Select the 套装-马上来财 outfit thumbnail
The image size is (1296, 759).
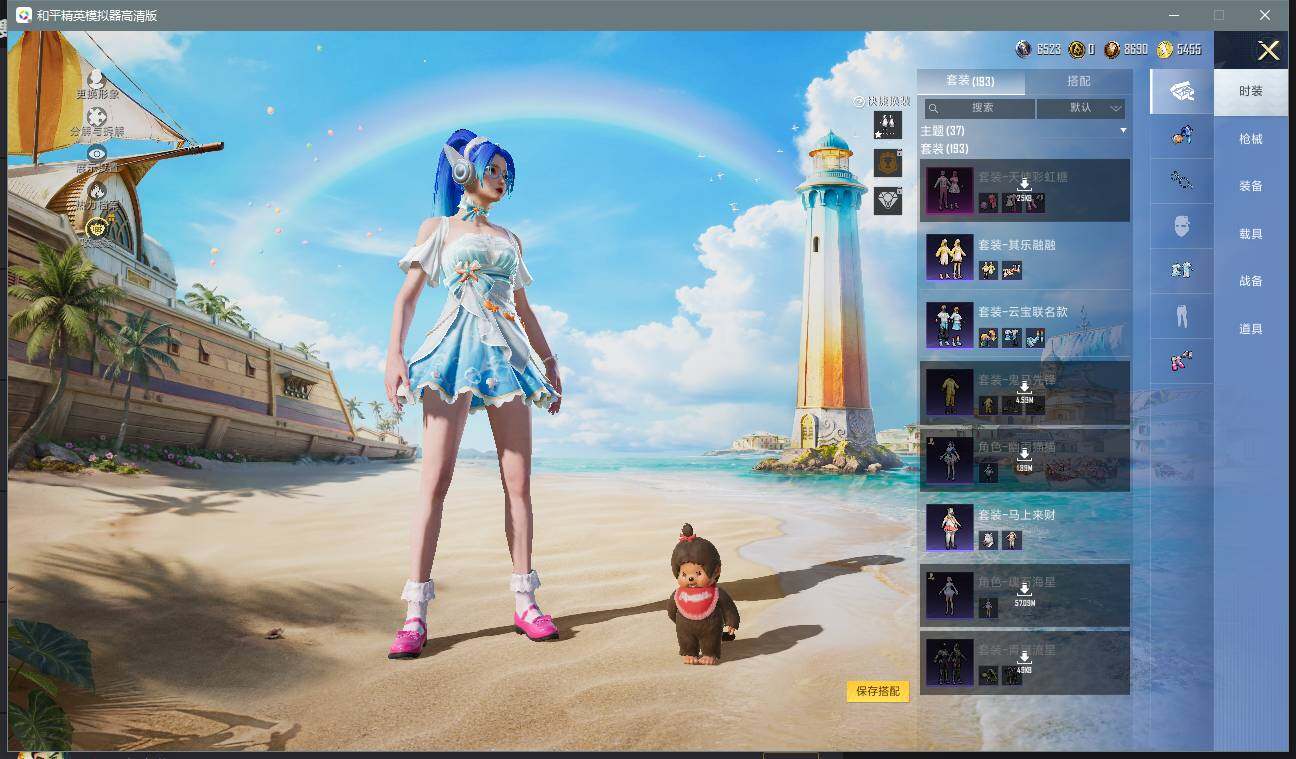point(949,528)
